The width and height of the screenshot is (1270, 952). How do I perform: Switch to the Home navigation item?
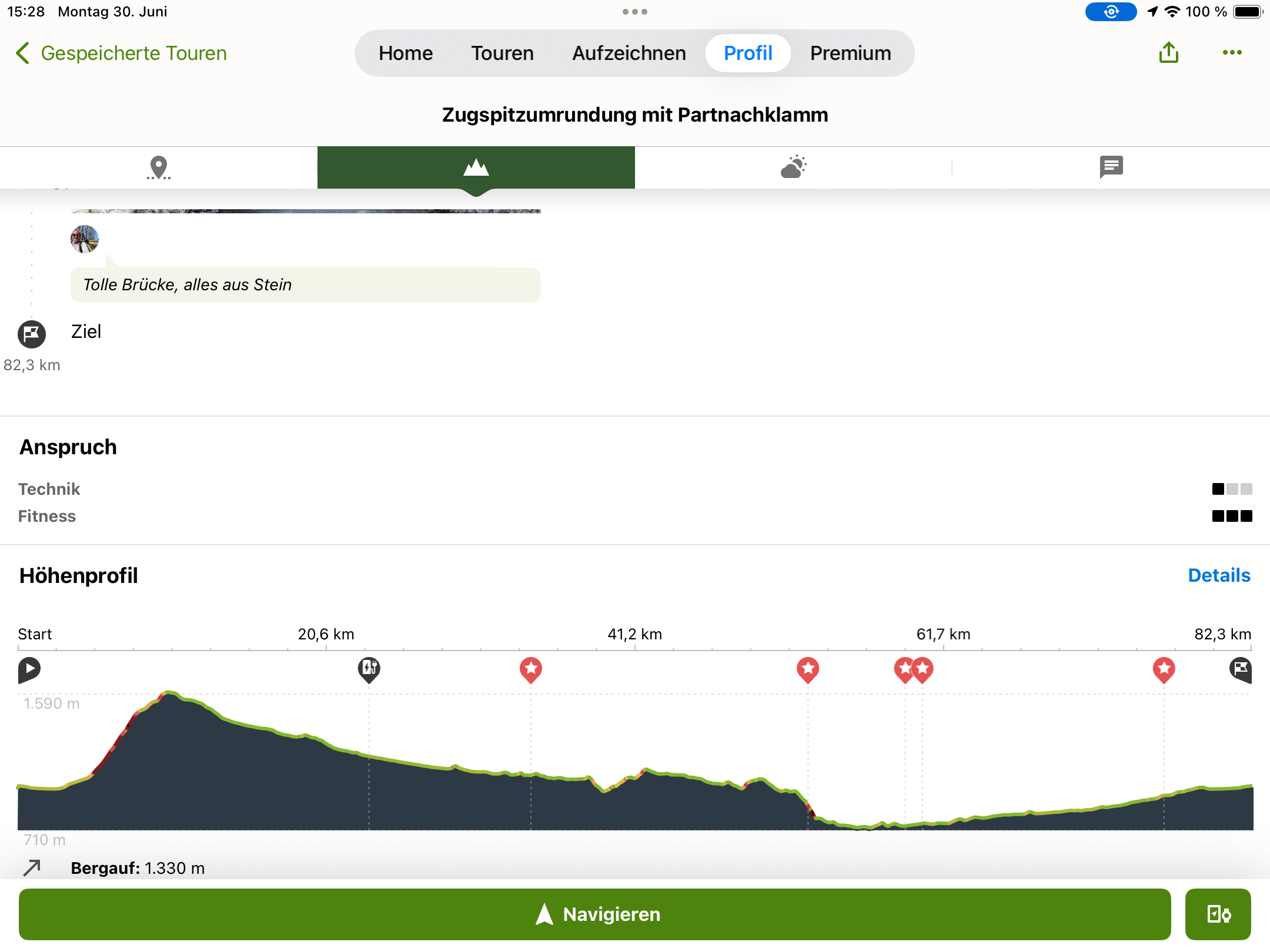click(405, 53)
